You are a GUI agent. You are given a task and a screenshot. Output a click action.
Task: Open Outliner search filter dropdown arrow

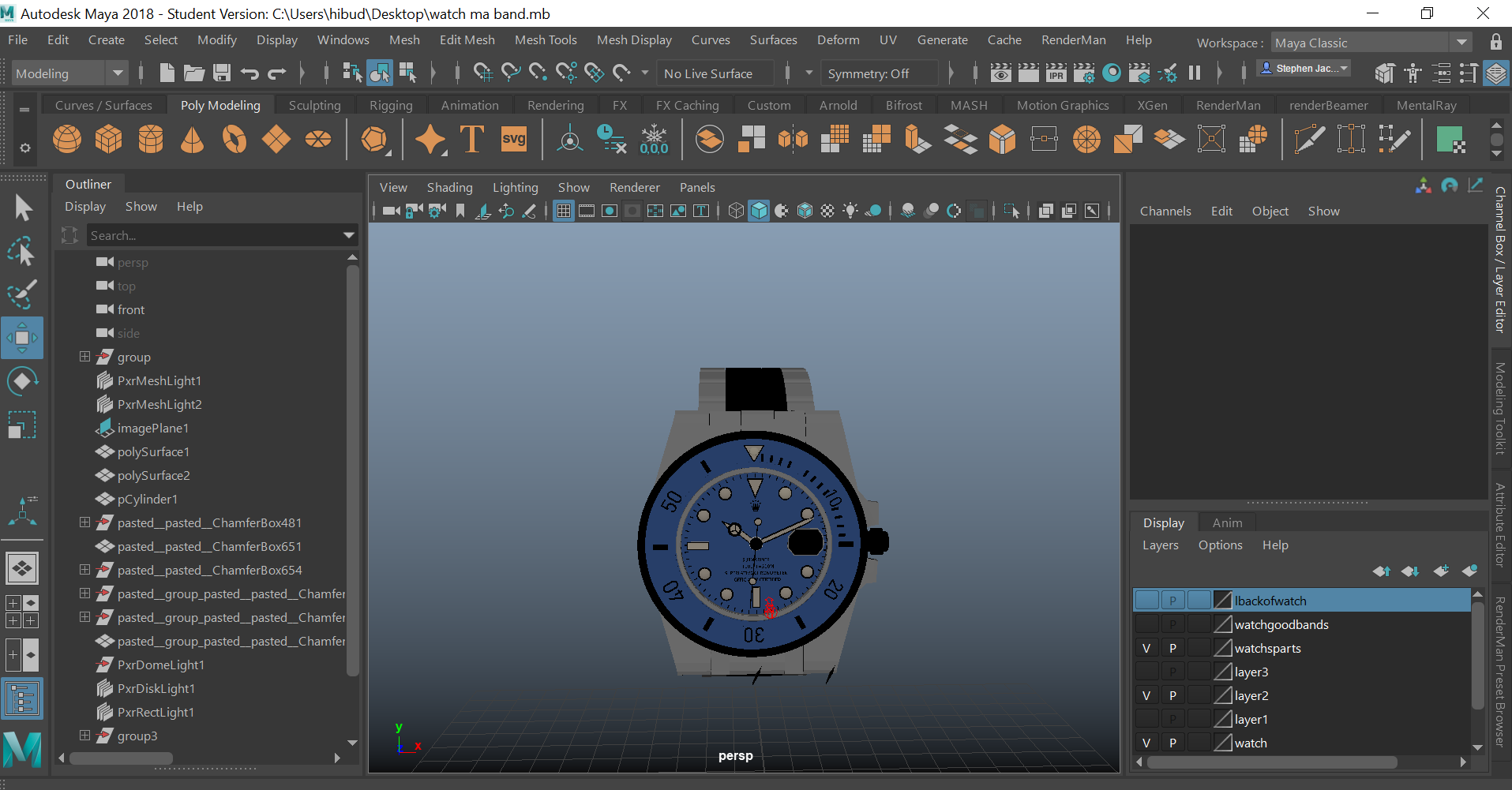coord(348,235)
